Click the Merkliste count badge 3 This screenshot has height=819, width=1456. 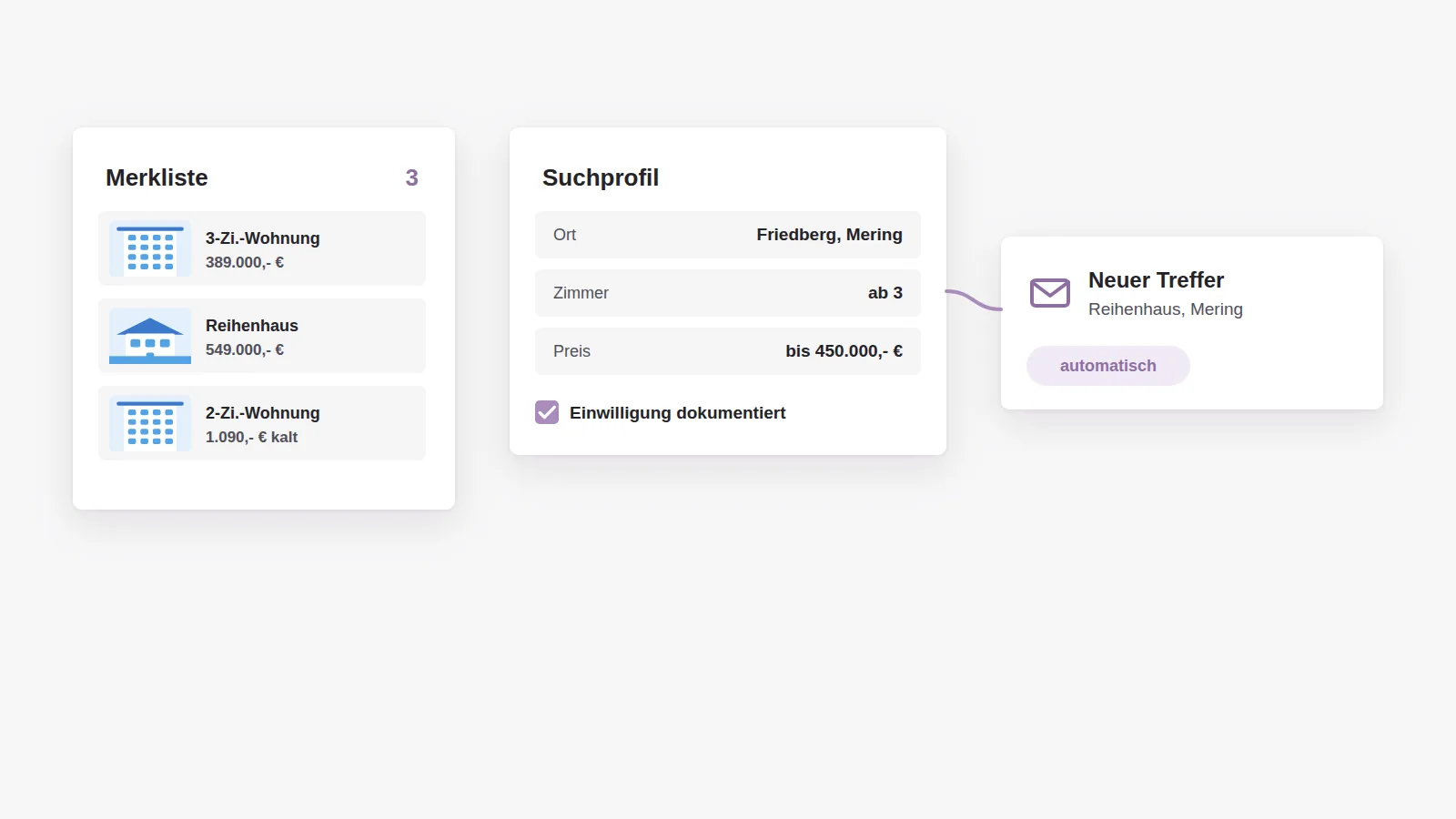coord(411,177)
